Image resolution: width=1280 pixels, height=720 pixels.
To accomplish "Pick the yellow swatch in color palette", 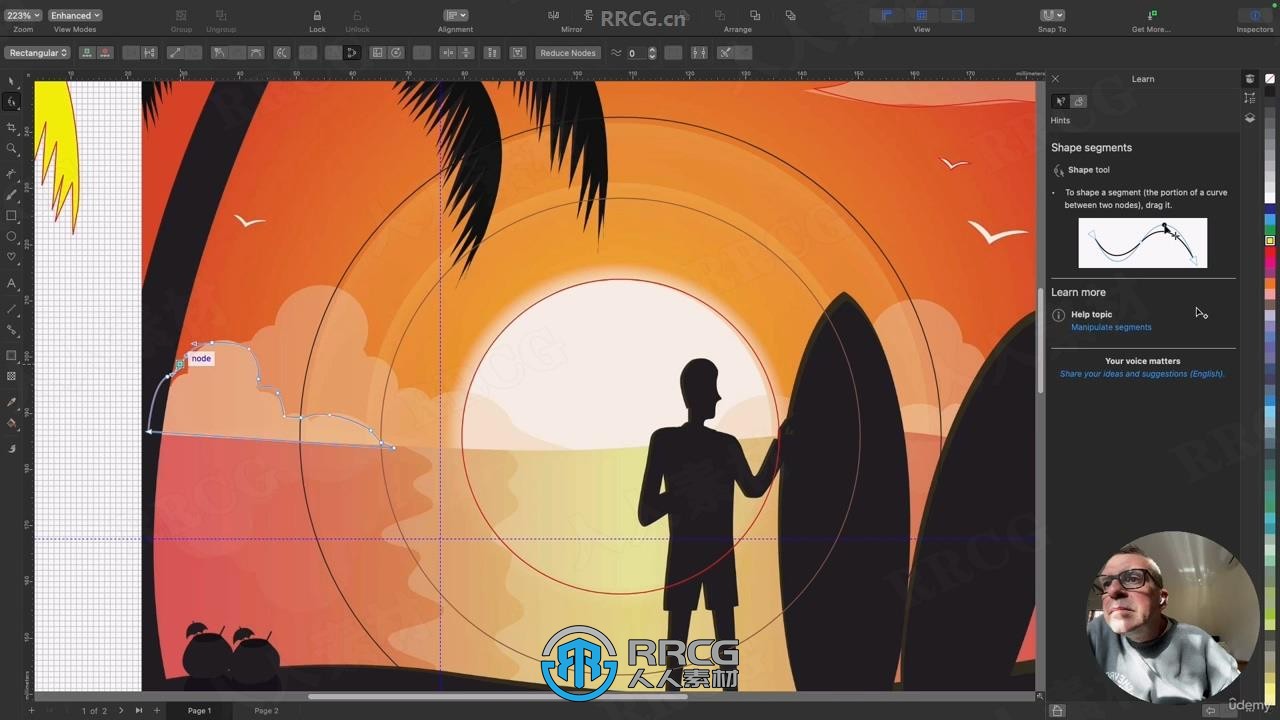I will click(x=1270, y=241).
